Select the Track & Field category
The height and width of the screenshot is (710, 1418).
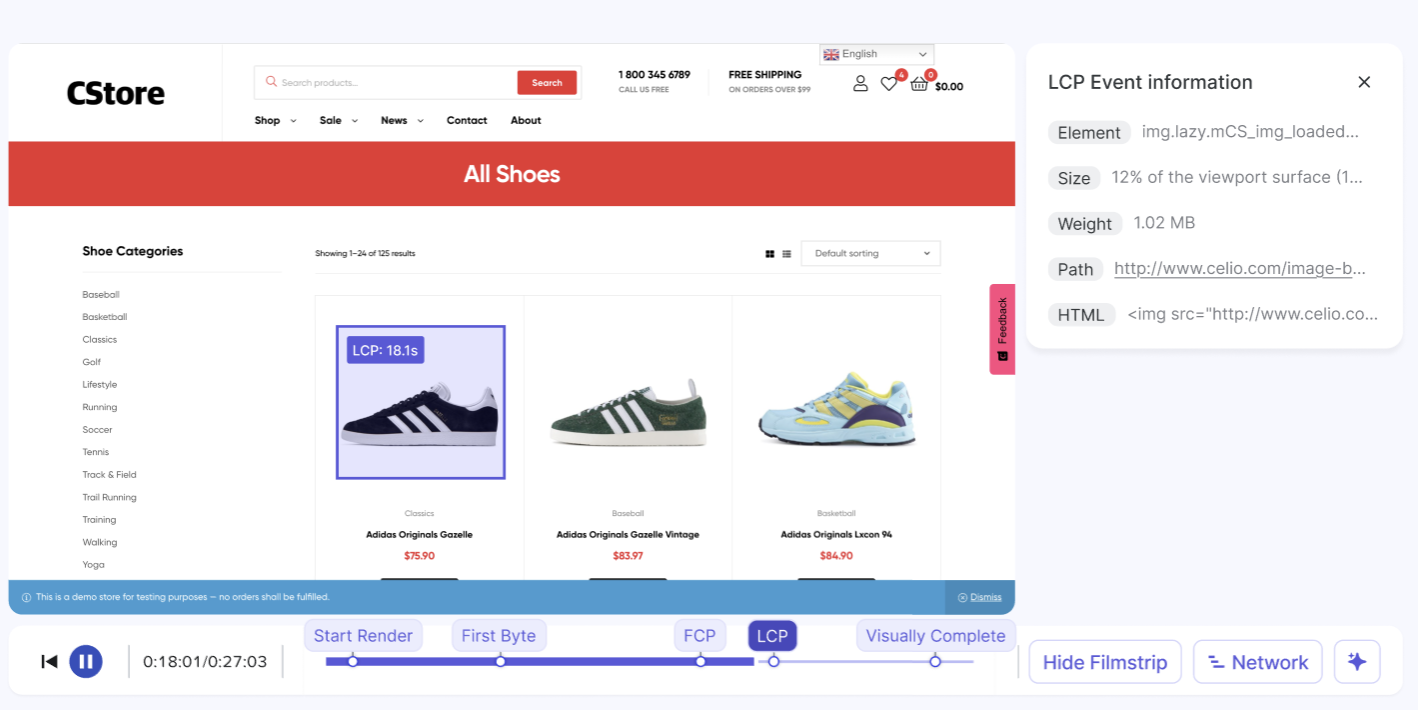109,475
